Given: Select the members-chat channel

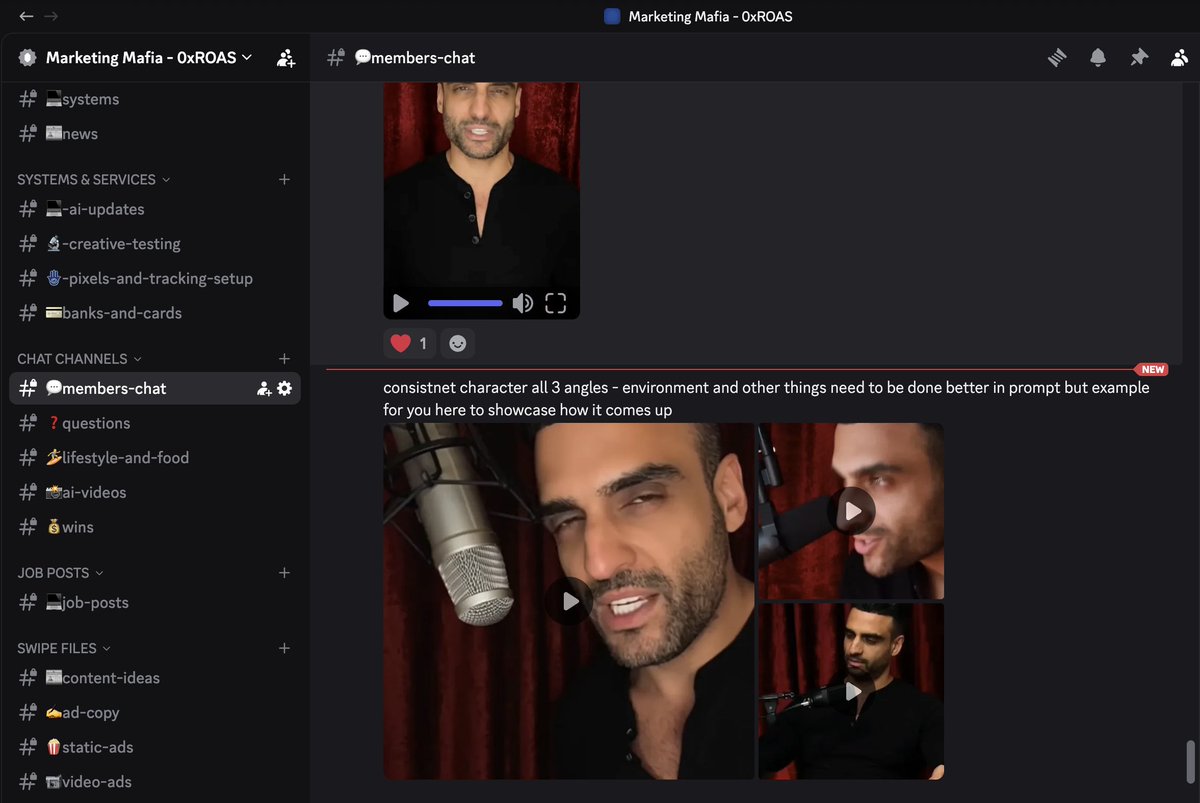Looking at the screenshot, I should click(155, 388).
